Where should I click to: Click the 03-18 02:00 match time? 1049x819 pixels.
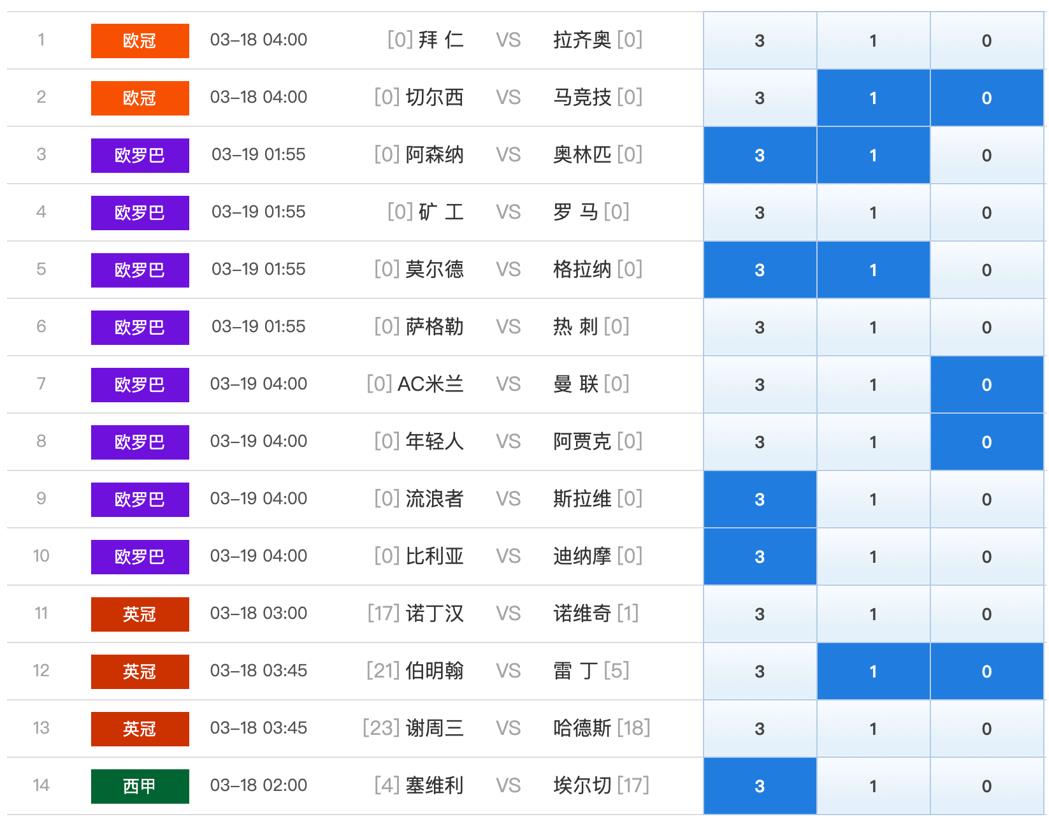pos(258,786)
